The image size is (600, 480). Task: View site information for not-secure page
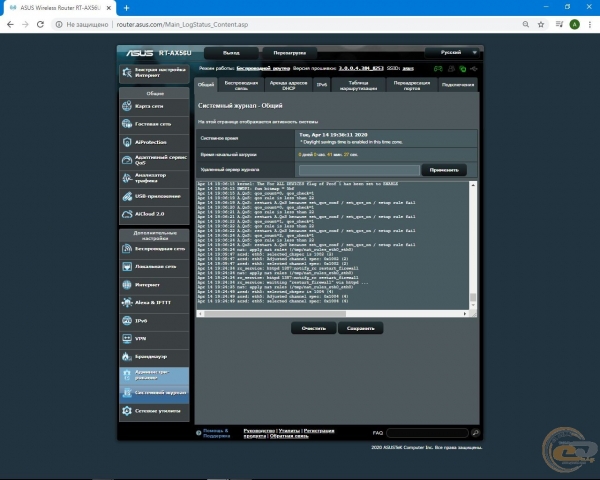tap(59, 24)
